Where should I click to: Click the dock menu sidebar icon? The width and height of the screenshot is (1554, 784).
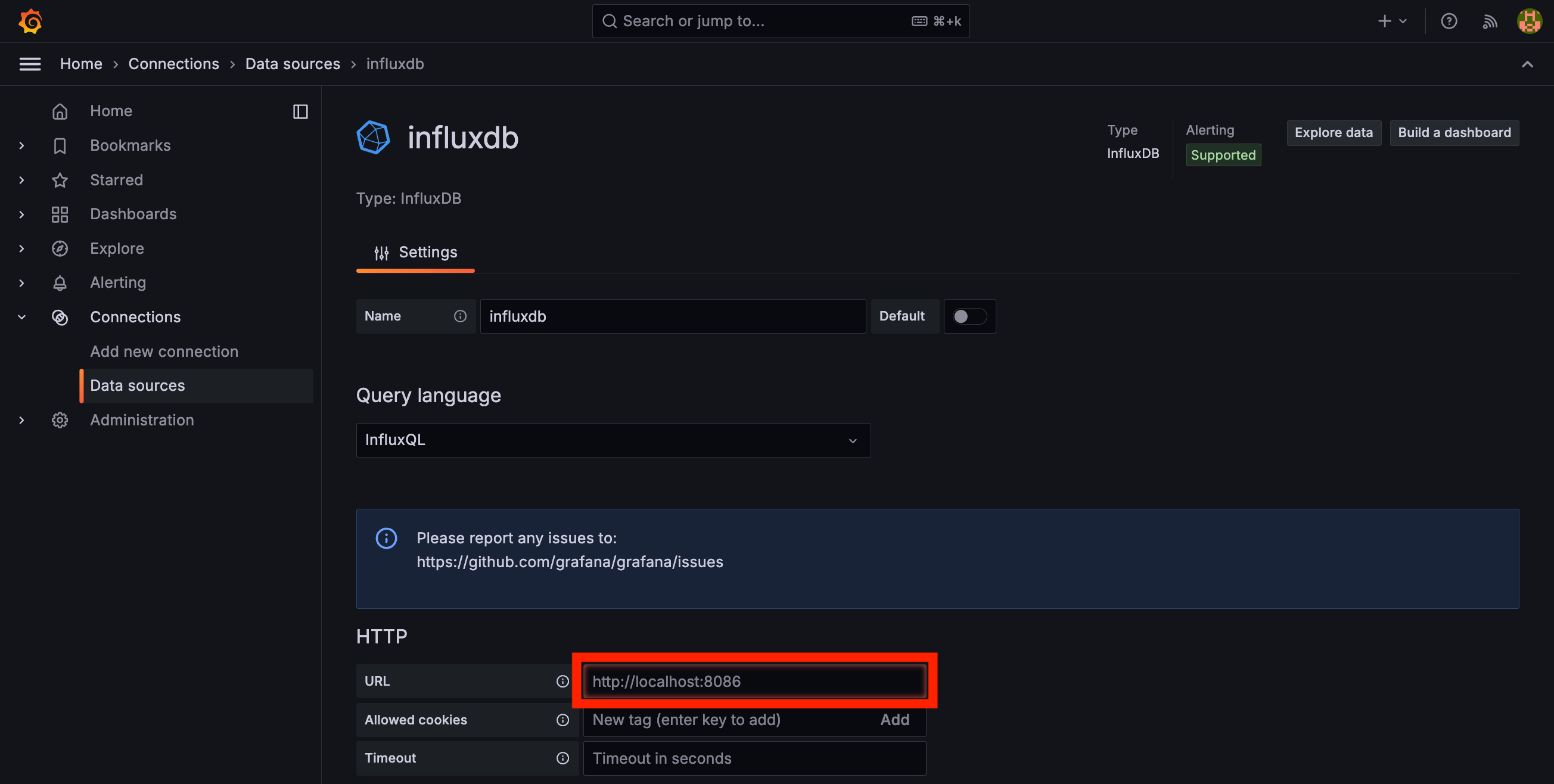tap(300, 111)
